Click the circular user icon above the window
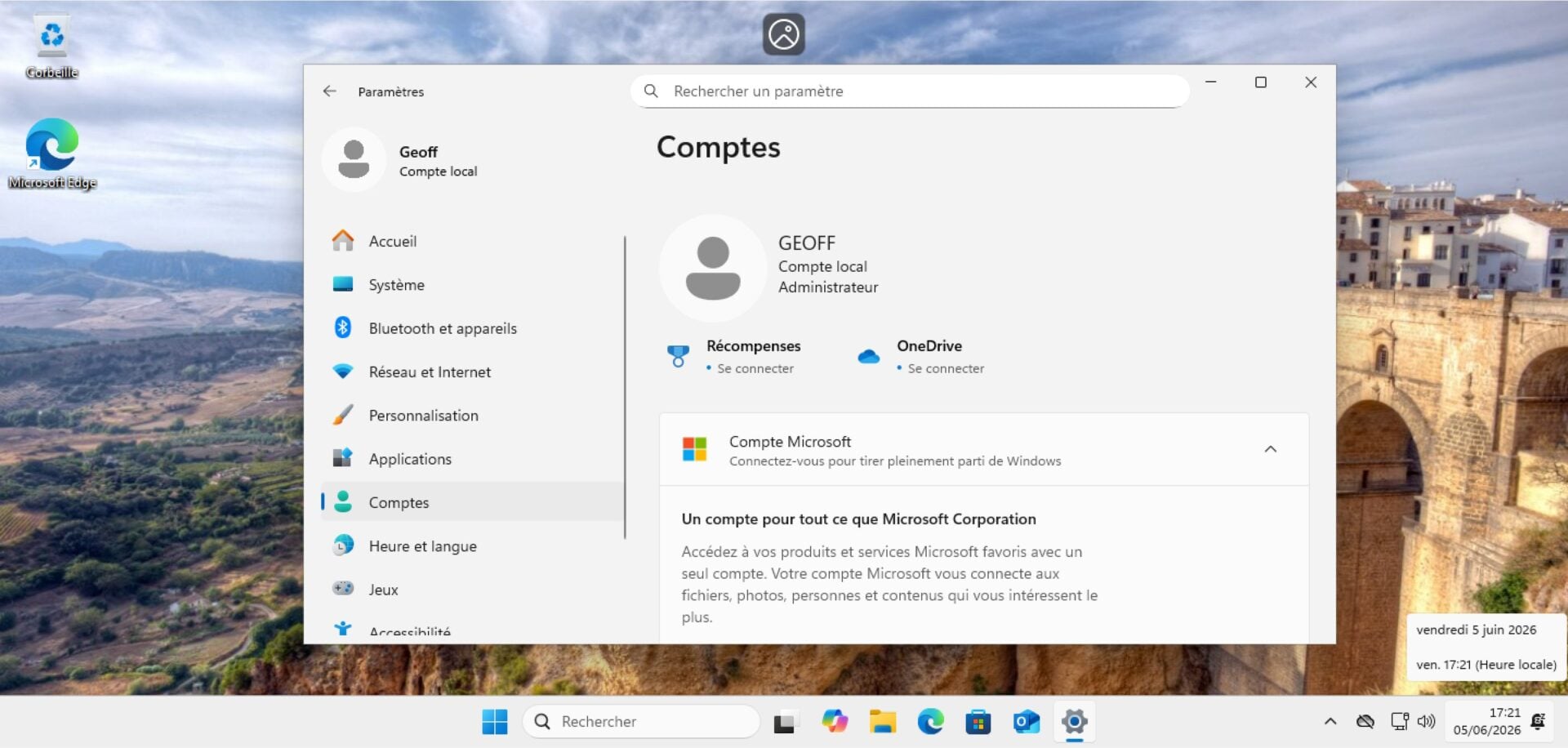Viewport: 1568px width, 748px height. click(784, 34)
